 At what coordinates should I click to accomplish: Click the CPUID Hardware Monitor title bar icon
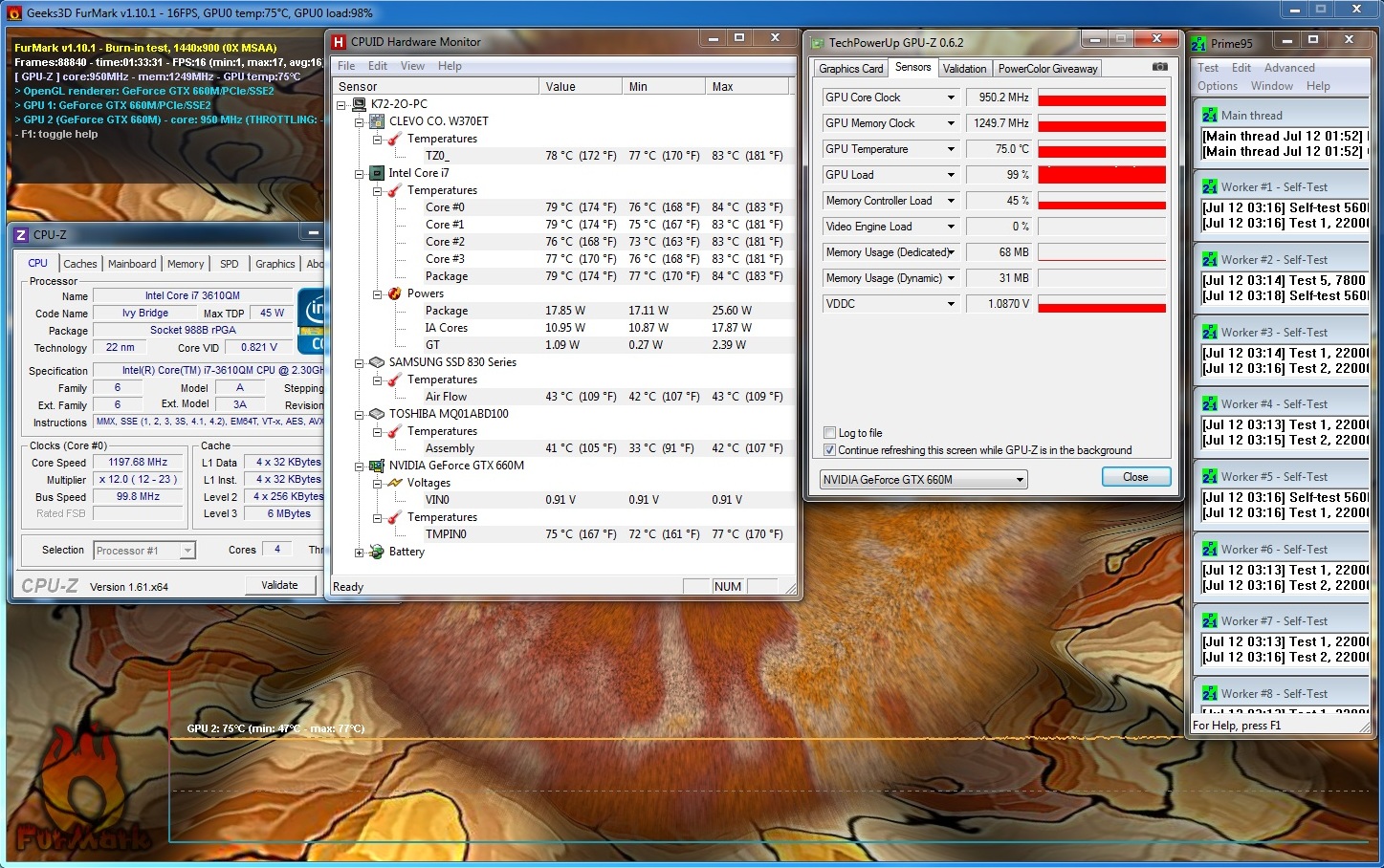click(x=339, y=42)
